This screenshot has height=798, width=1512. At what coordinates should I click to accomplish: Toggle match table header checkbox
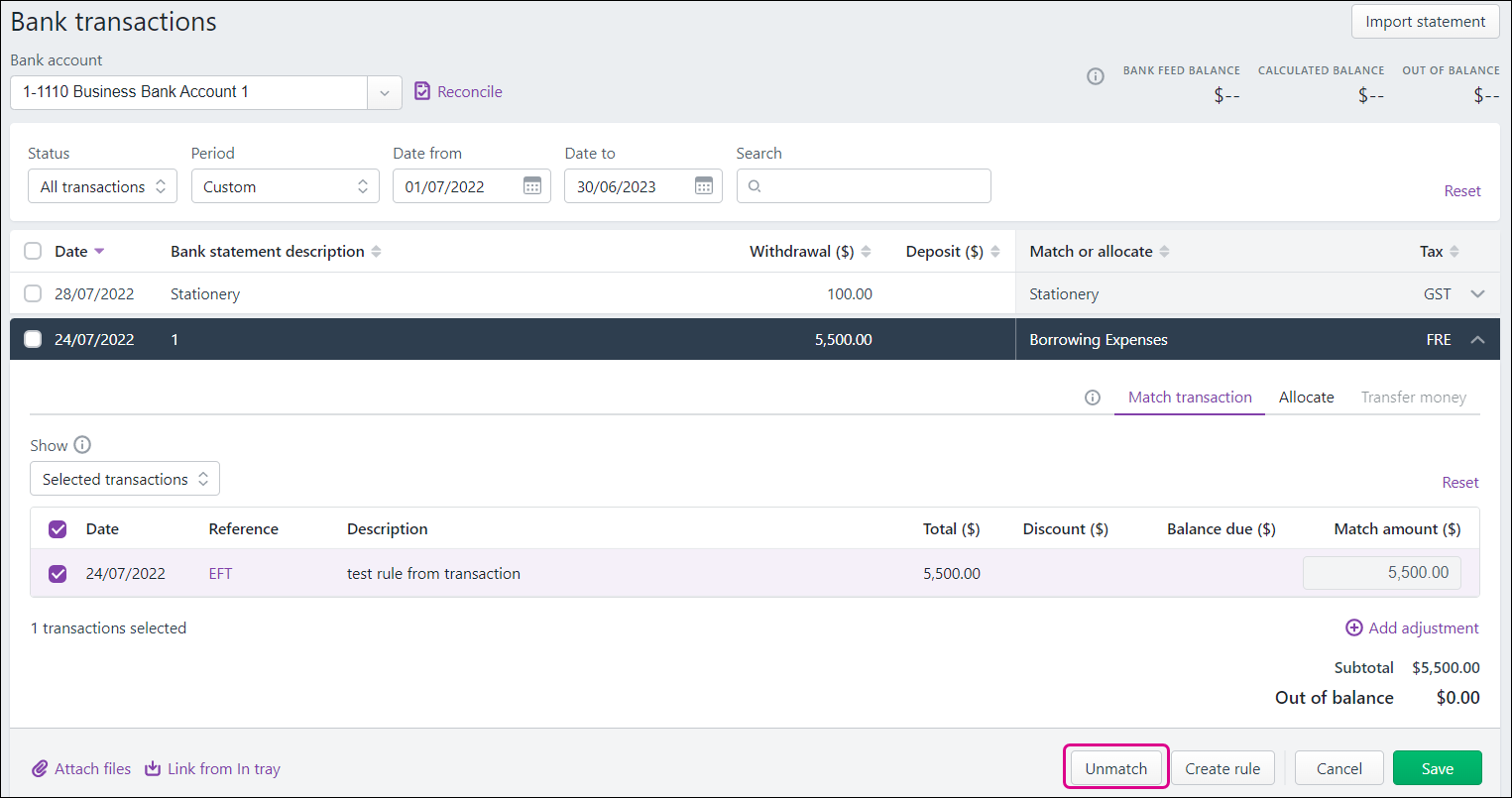(x=58, y=529)
